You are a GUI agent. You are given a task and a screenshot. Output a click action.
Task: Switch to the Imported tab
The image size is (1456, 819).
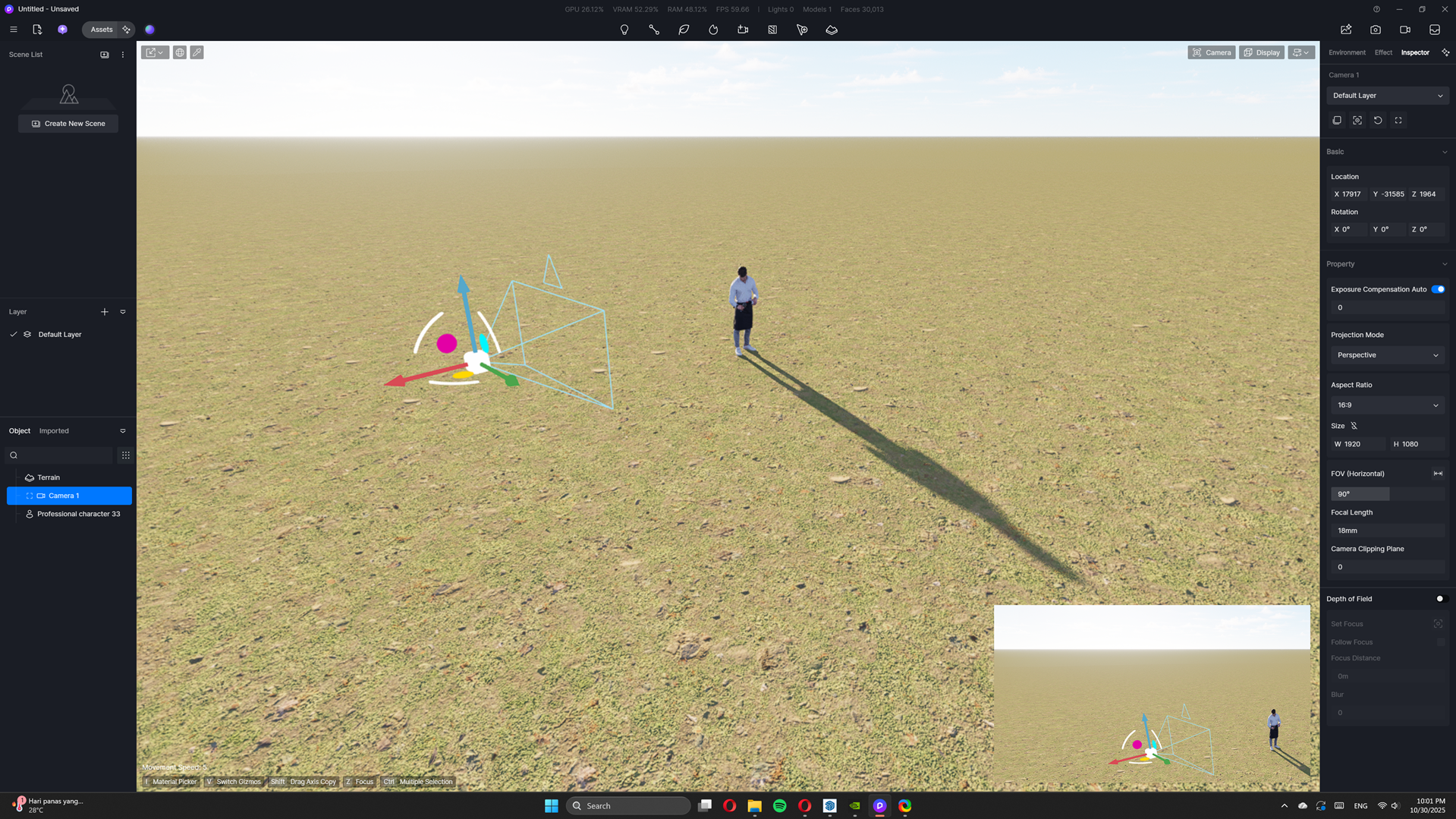(x=54, y=431)
